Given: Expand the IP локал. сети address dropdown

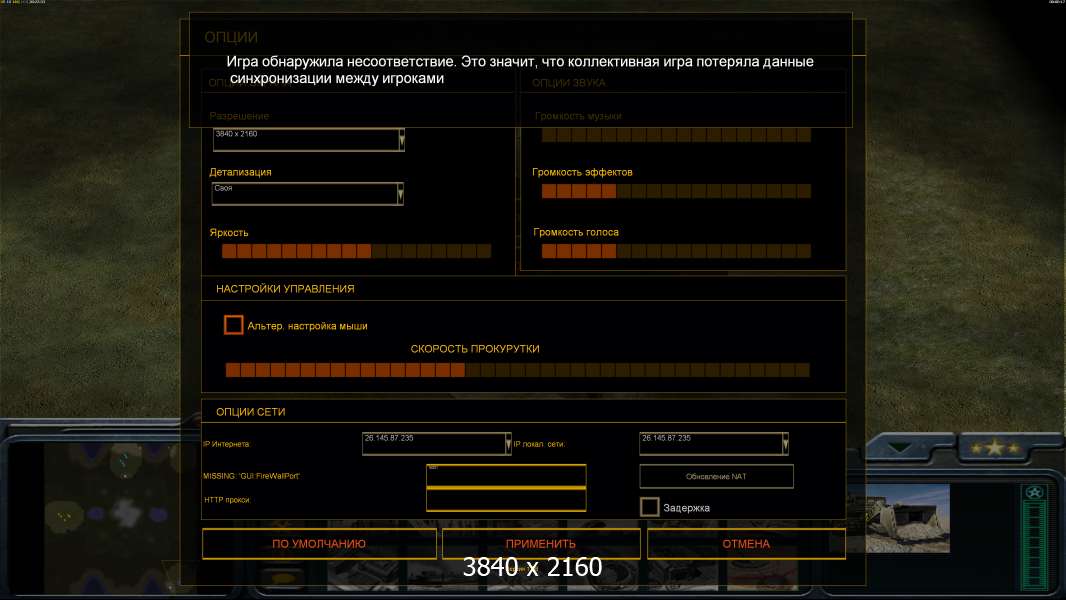Looking at the screenshot, I should [x=714, y=444].
